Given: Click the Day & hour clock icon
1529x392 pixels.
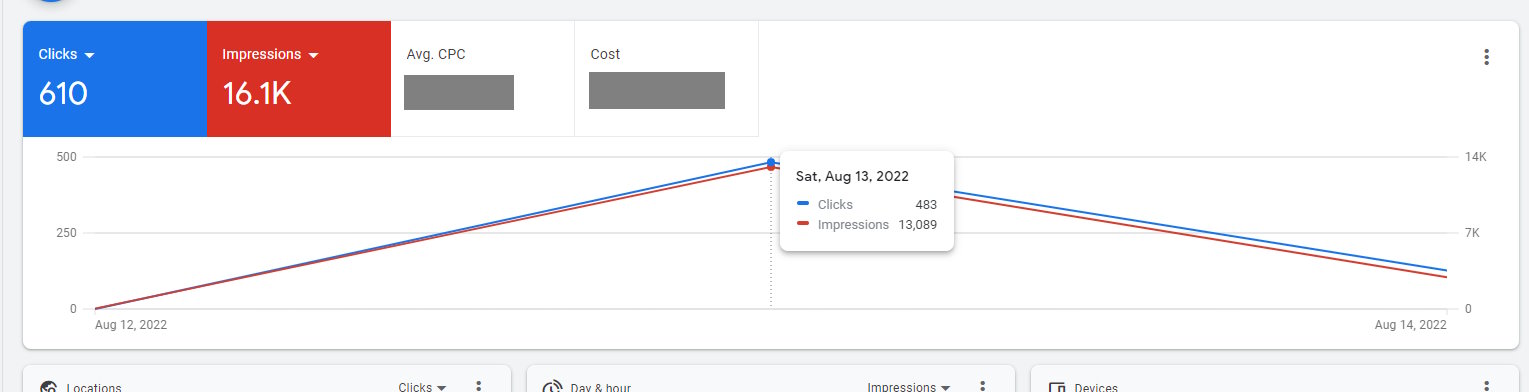Looking at the screenshot, I should click(x=551, y=387).
